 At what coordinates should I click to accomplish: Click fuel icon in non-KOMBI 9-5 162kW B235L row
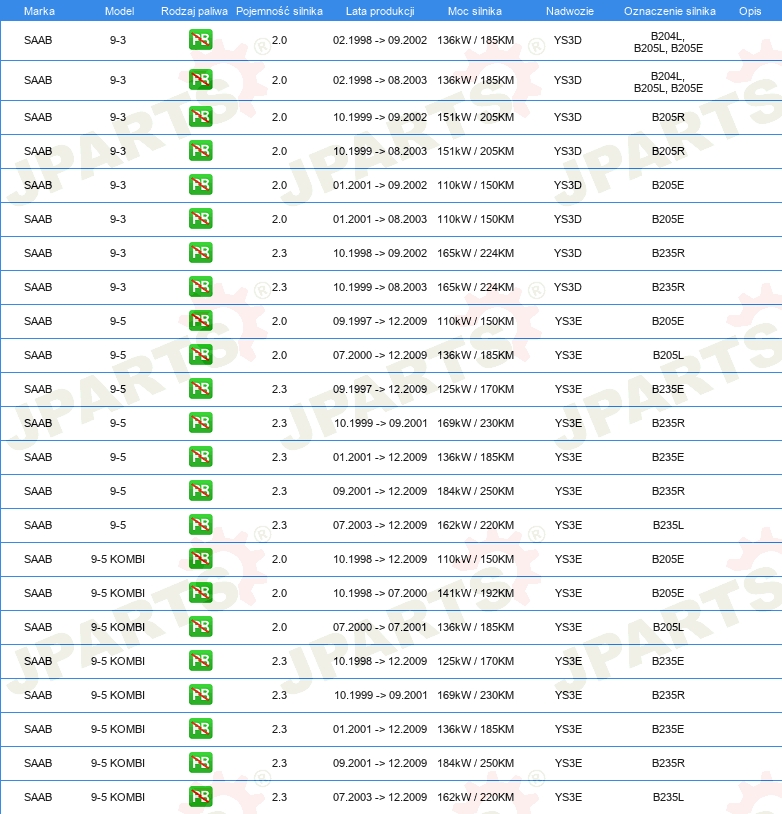(x=200, y=525)
